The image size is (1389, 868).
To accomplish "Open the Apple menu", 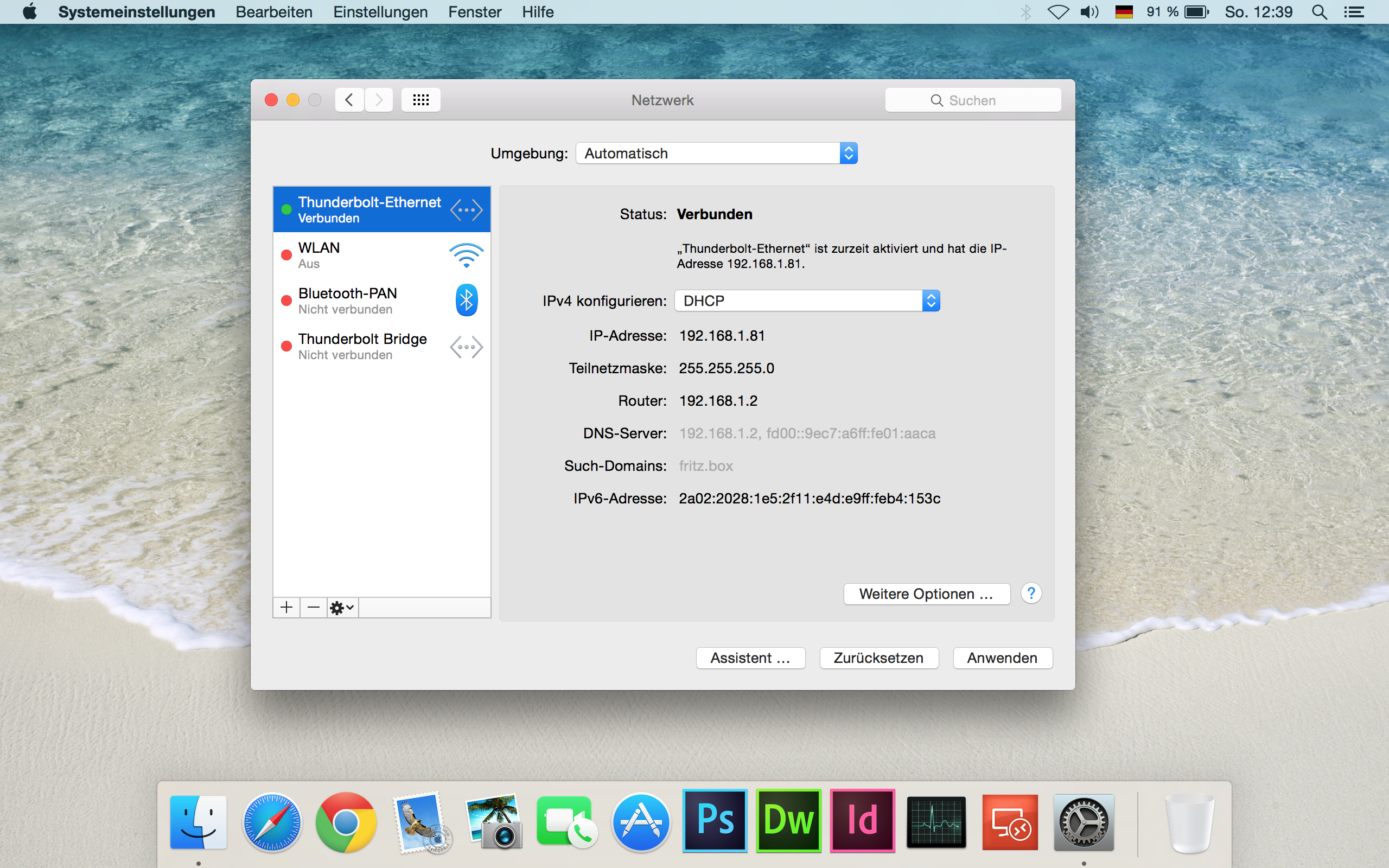I will pos(29,11).
